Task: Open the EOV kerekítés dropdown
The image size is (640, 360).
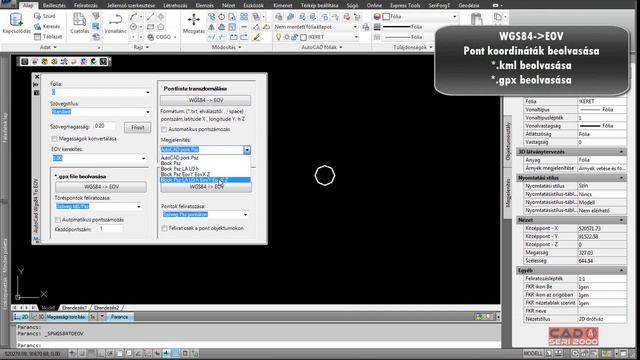Action: (x=98, y=158)
